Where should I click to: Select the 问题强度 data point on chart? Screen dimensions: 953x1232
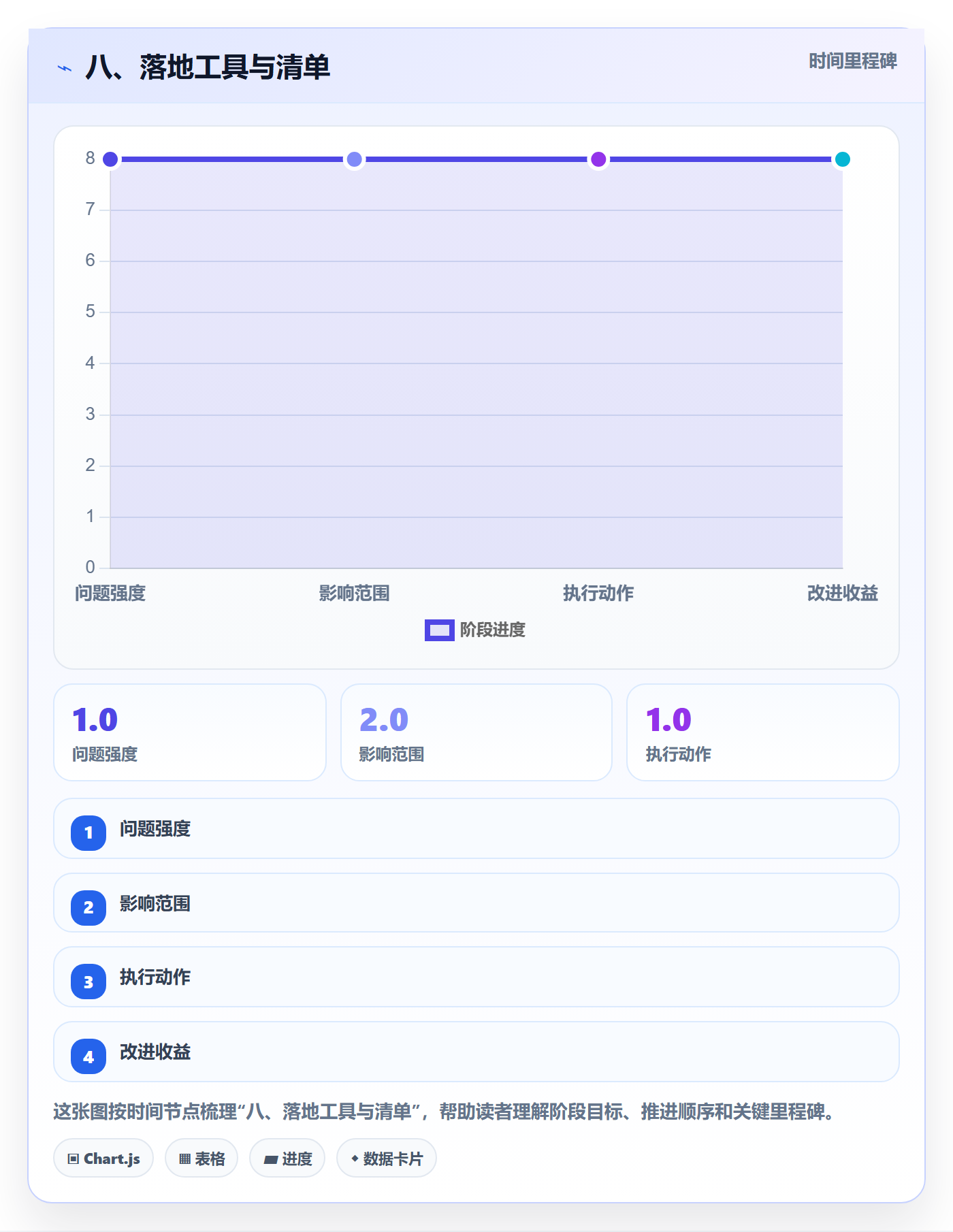[110, 159]
